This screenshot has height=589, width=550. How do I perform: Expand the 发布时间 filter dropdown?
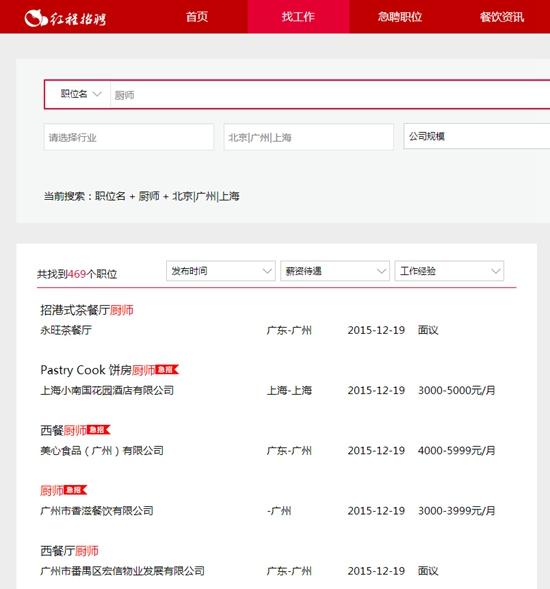coord(221,271)
